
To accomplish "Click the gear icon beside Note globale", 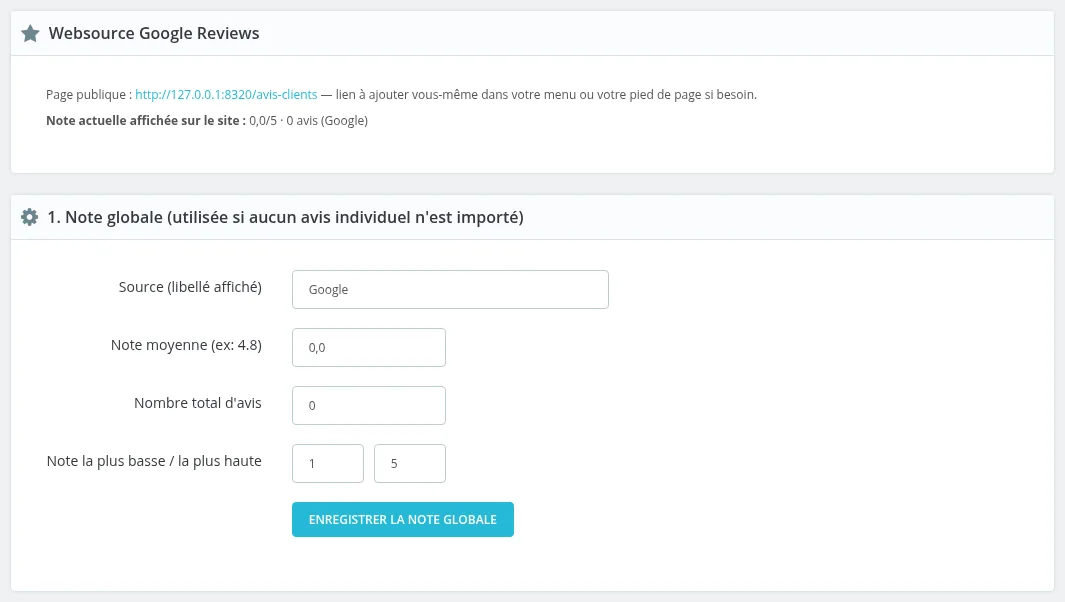I will (x=29, y=217).
